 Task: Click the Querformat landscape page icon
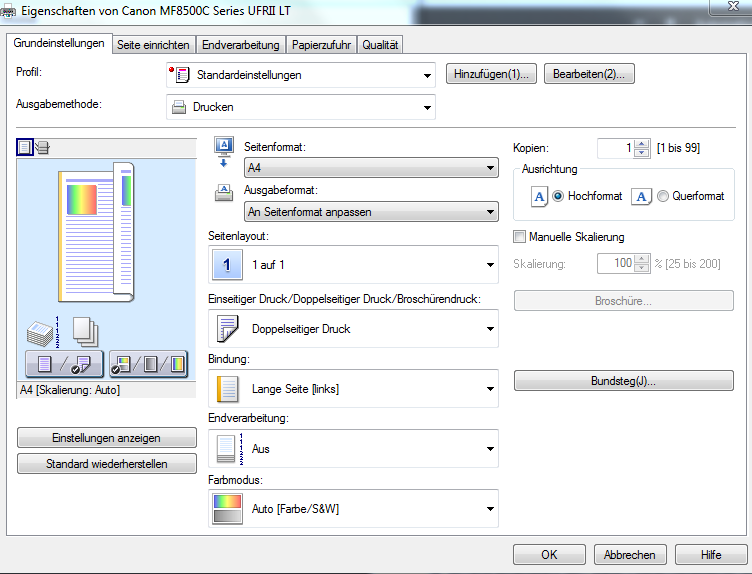coord(641,197)
